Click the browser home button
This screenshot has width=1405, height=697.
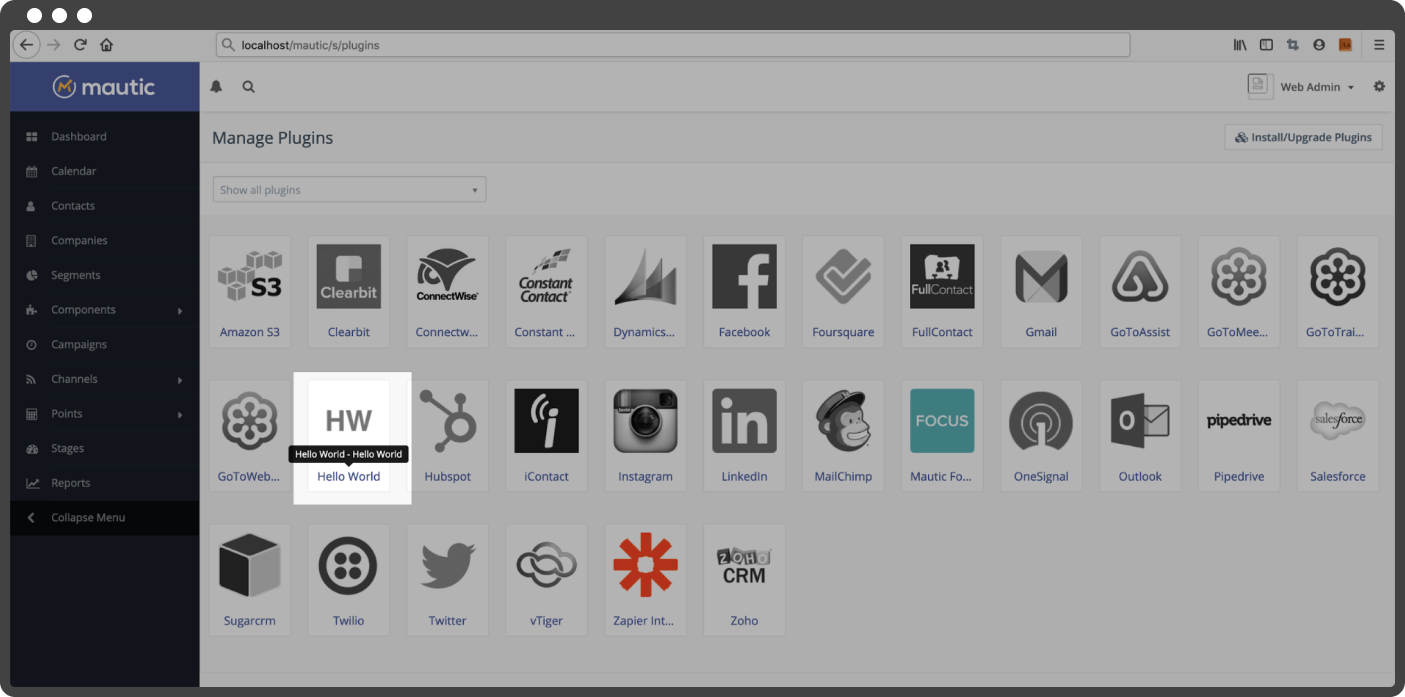(x=106, y=45)
